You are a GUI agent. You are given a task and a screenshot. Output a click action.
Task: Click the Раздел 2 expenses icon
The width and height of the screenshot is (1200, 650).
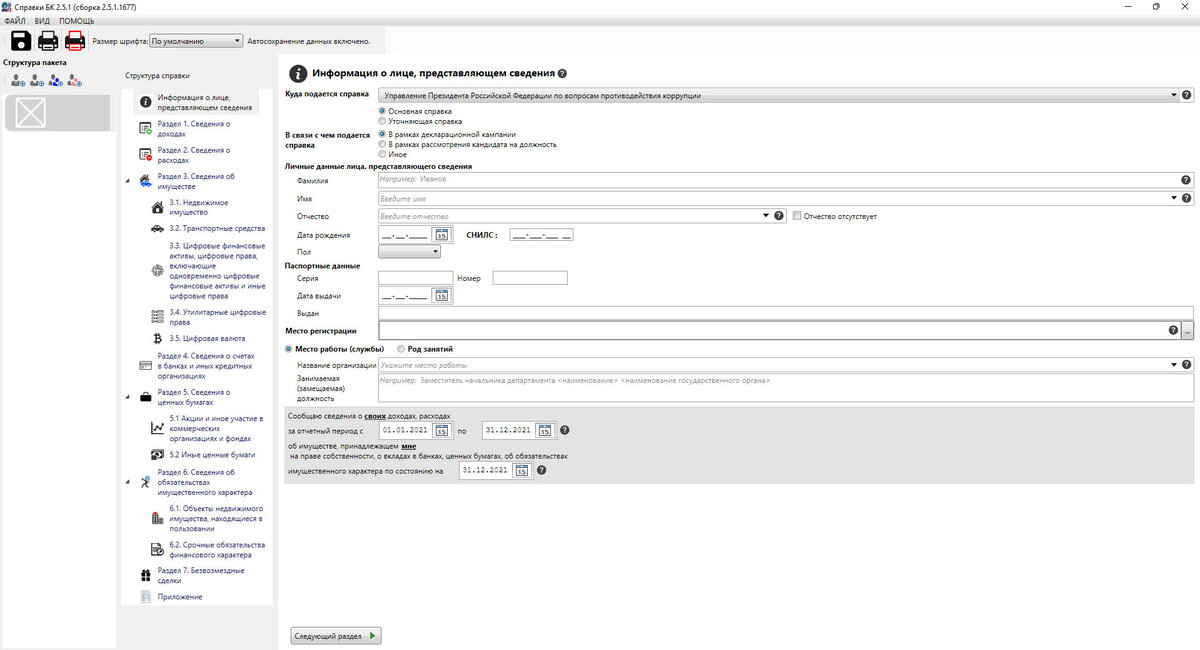tap(146, 155)
